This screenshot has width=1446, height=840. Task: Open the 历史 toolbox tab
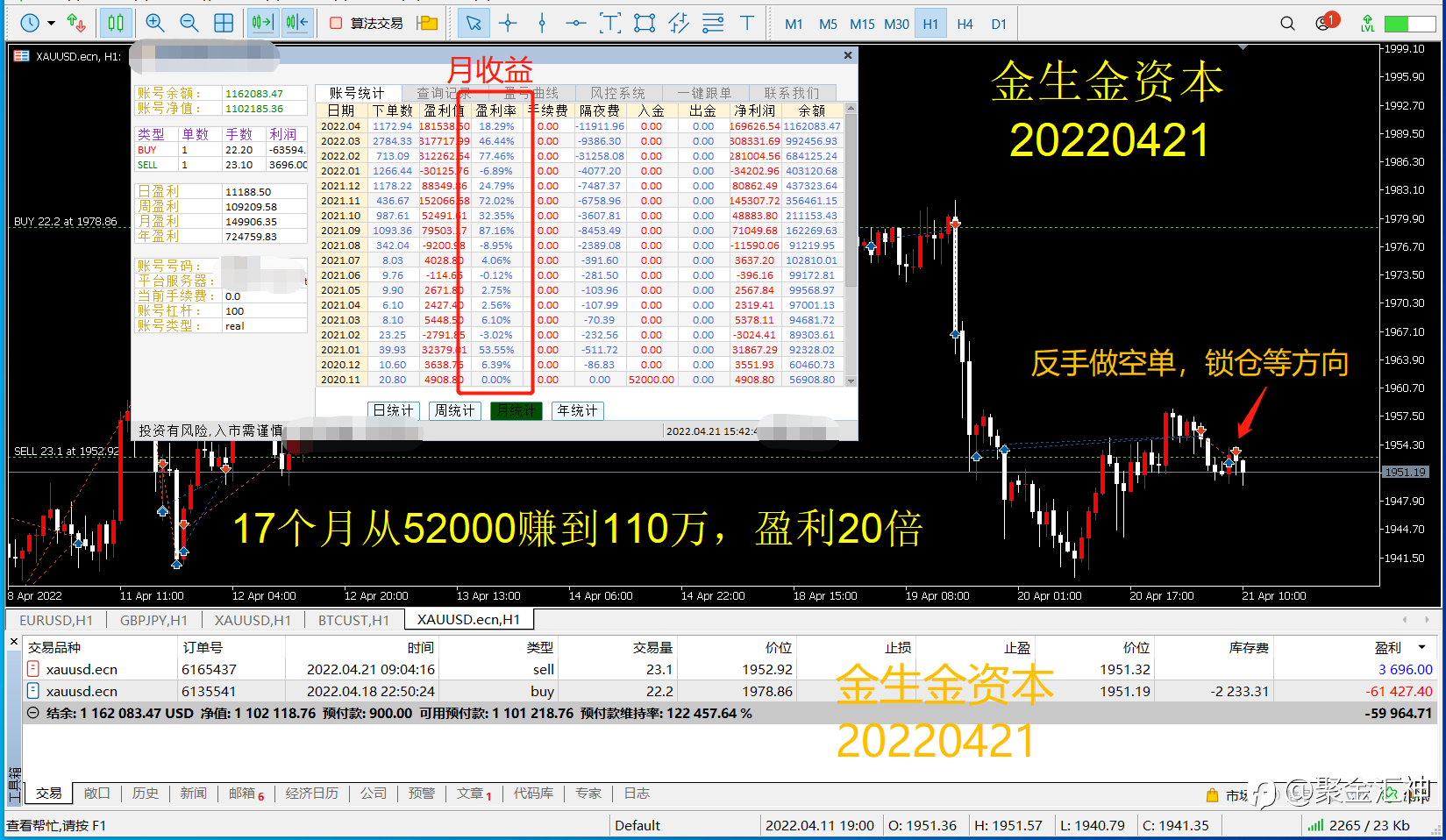[x=145, y=793]
